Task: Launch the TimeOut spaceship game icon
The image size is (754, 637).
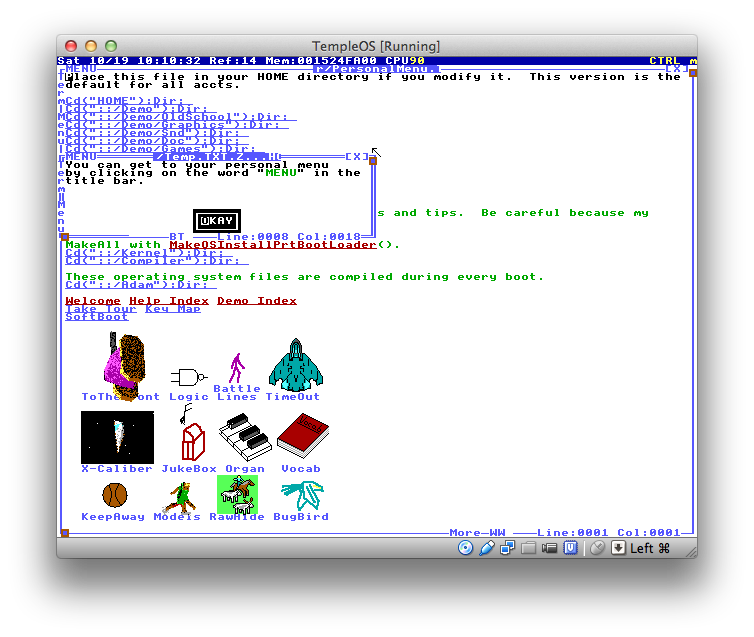Action: 295,366
